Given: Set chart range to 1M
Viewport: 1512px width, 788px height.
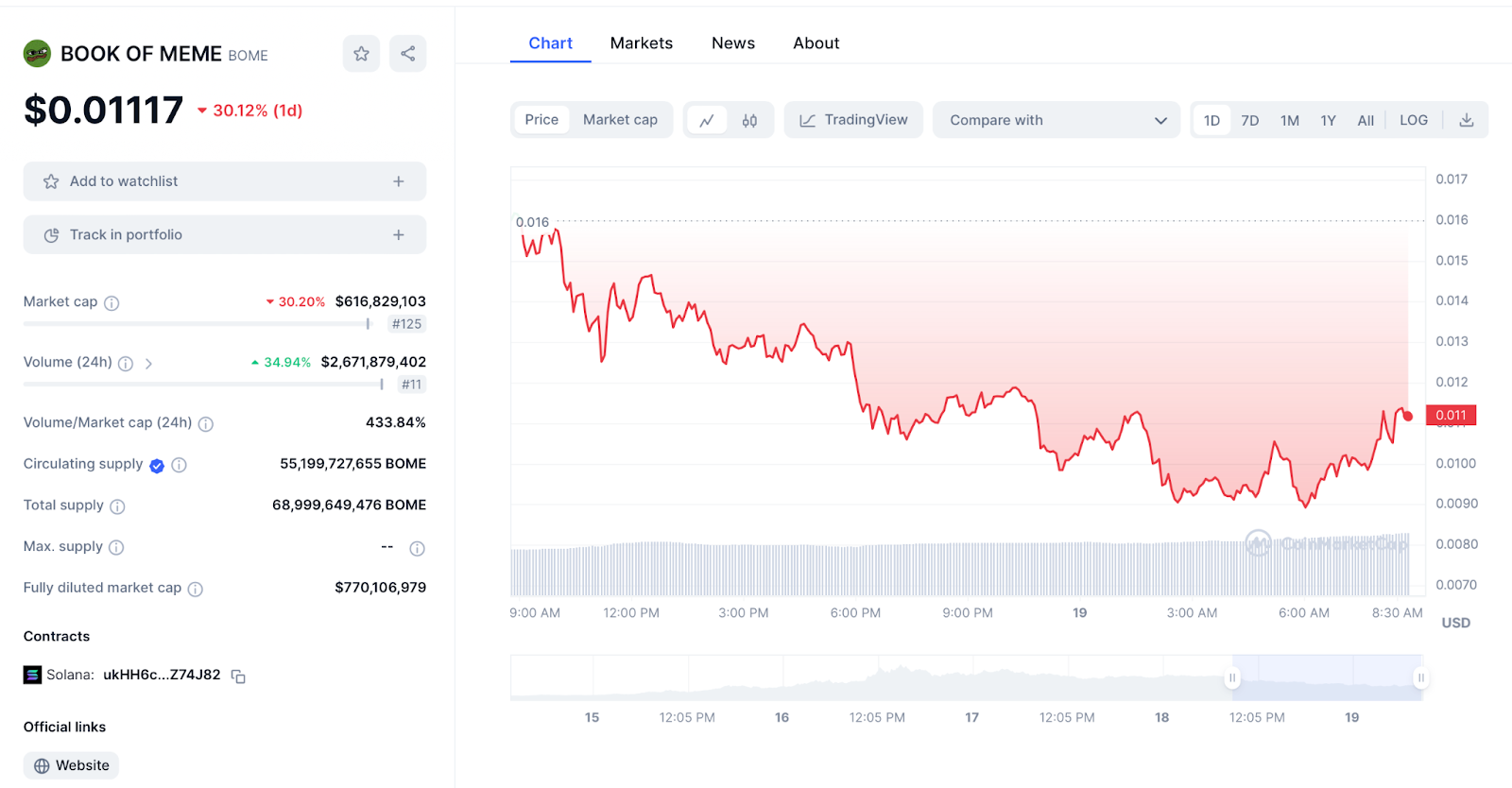Looking at the screenshot, I should pos(1290,120).
